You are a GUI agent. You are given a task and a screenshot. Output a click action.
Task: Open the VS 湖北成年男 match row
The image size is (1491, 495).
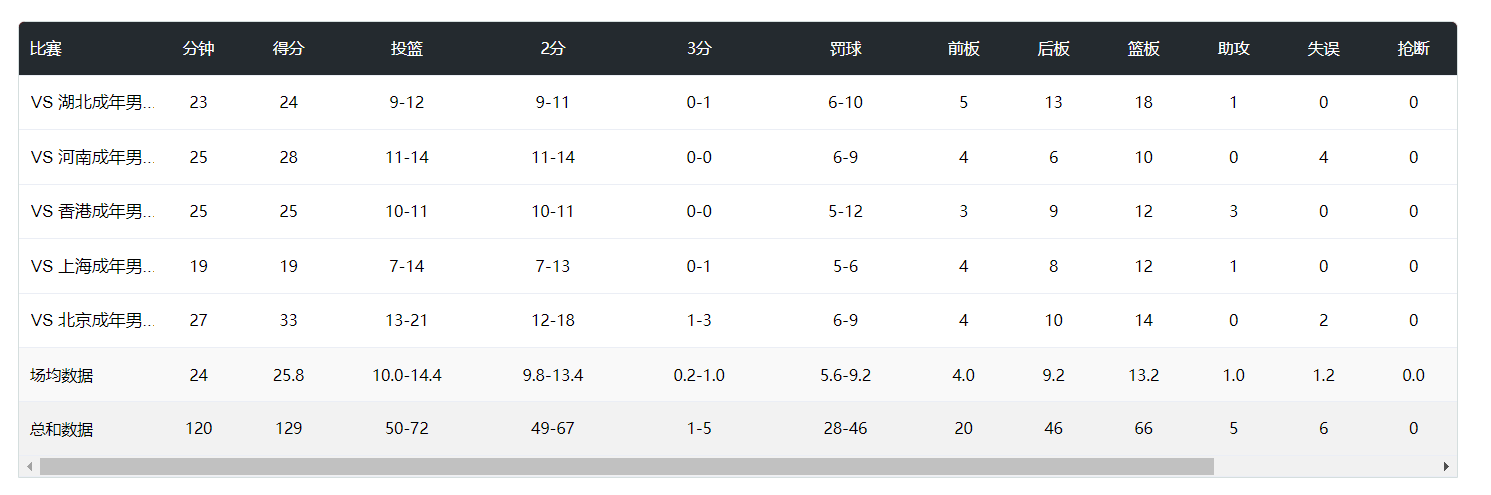pyautogui.click(x=92, y=102)
